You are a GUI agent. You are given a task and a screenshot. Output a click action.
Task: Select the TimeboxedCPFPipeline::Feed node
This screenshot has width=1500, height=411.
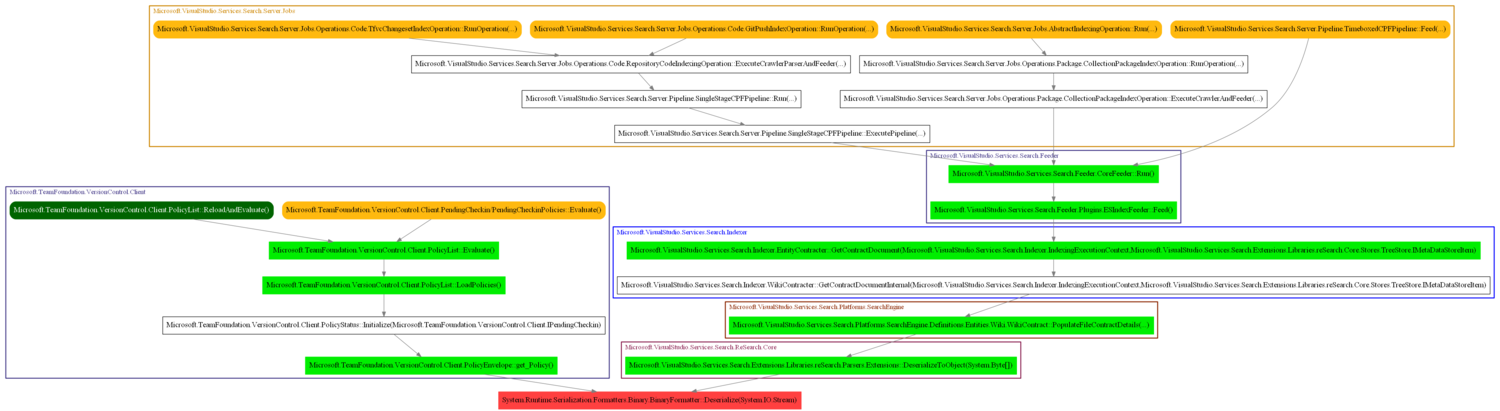click(x=1309, y=29)
